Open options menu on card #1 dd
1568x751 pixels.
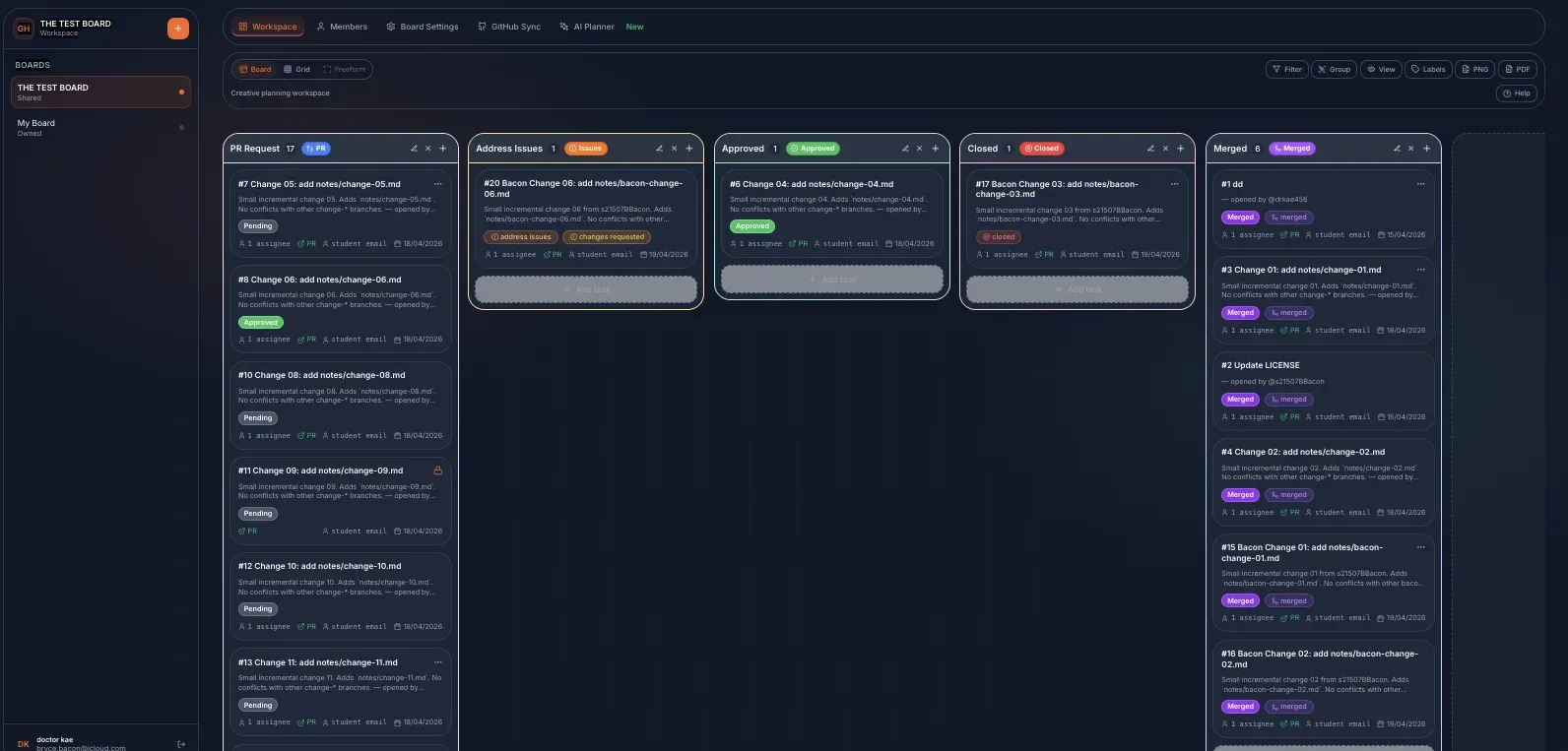pyautogui.click(x=1421, y=184)
